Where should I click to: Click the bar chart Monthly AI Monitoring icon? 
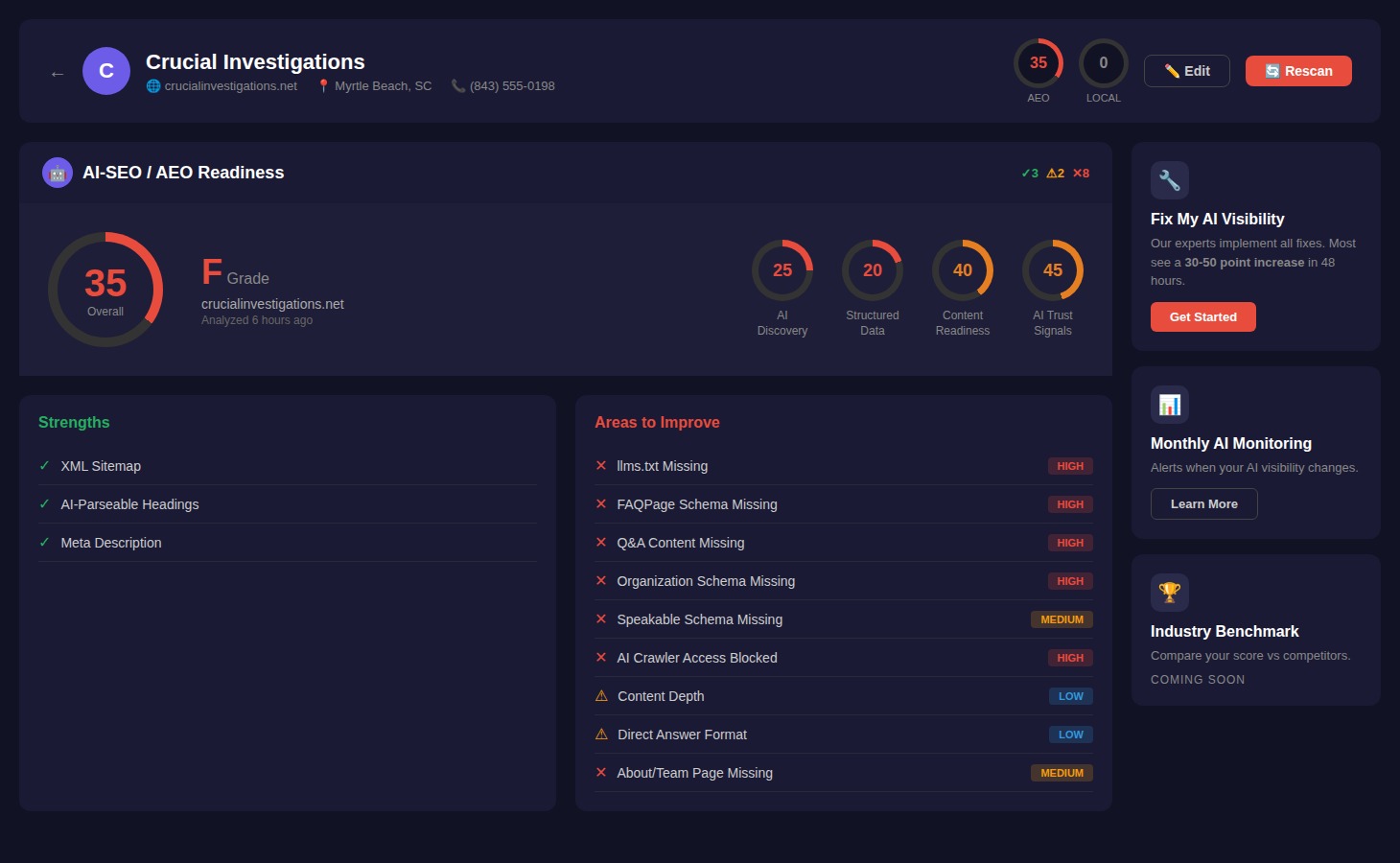click(1169, 405)
